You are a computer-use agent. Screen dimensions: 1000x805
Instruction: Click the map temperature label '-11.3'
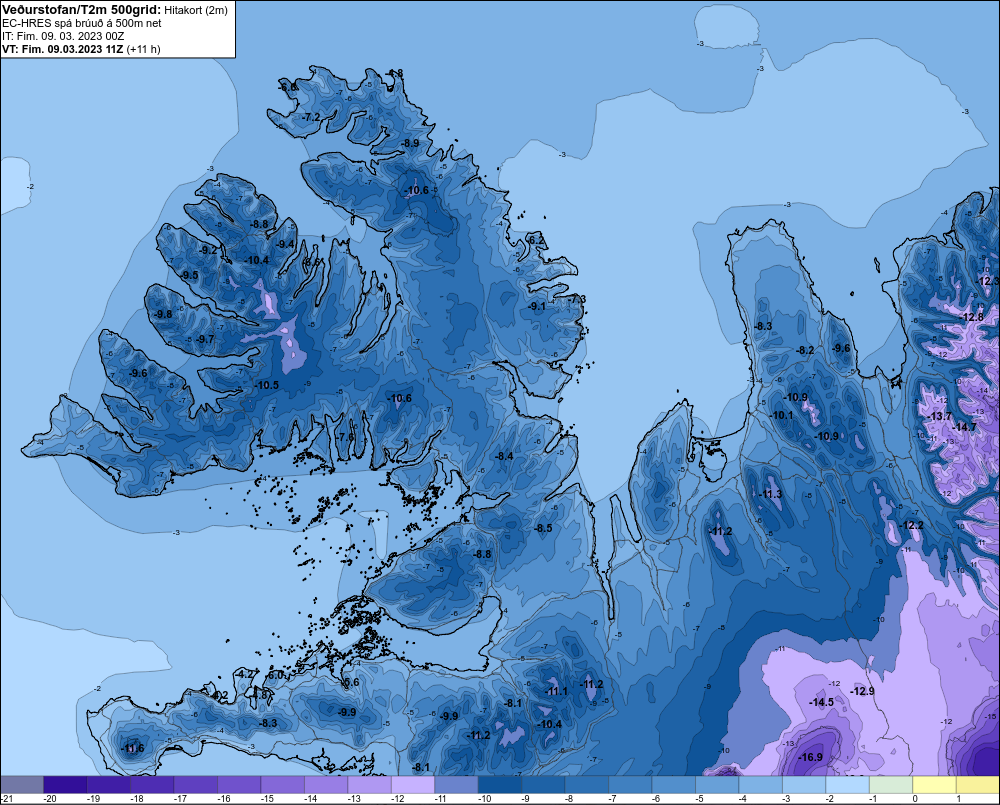click(770, 494)
